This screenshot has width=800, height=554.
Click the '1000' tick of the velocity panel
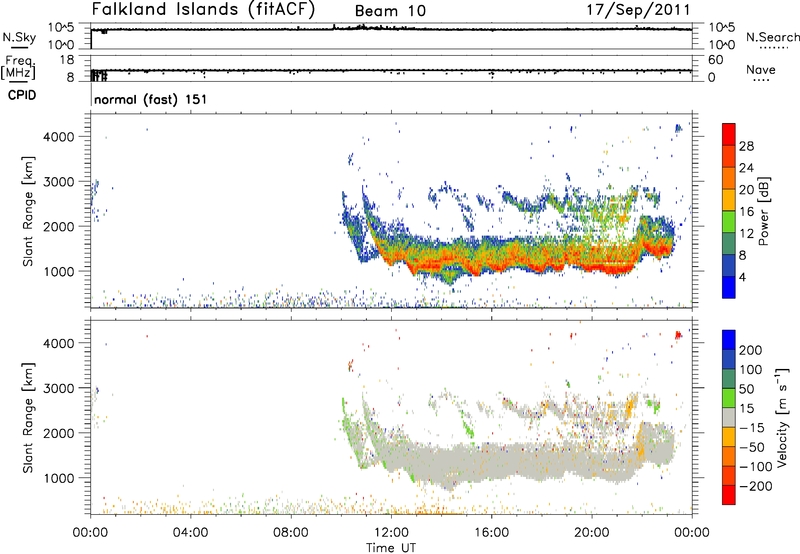pyautogui.click(x=59, y=478)
